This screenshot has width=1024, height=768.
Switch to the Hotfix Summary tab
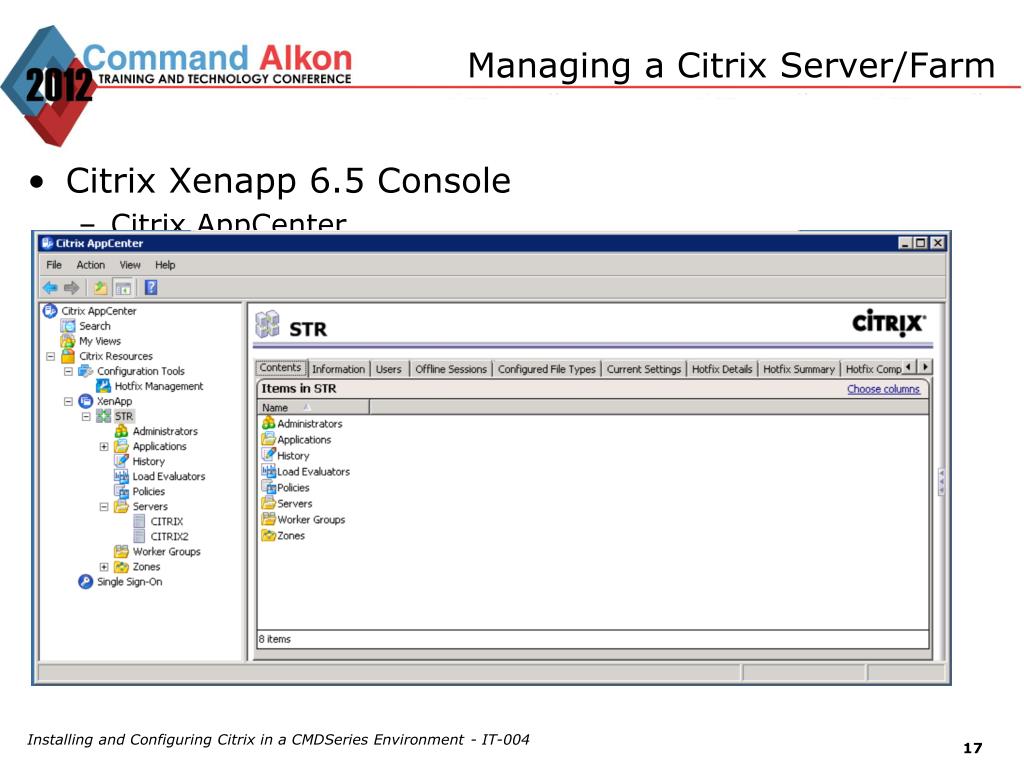pos(799,369)
